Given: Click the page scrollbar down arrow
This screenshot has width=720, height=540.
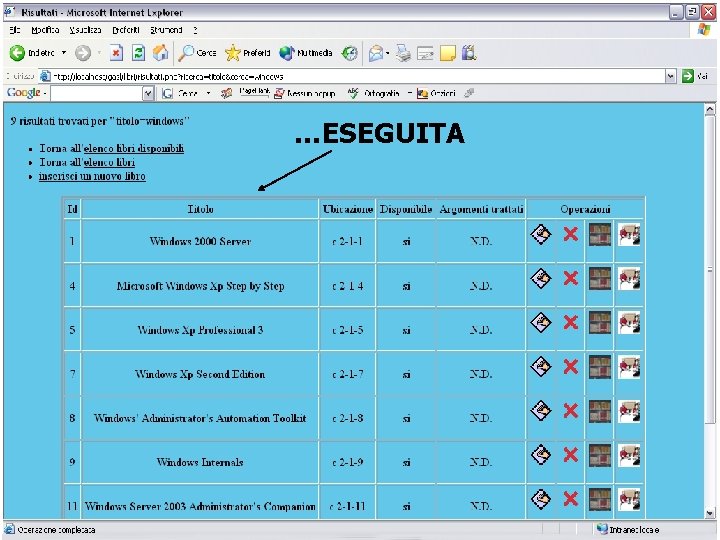Looking at the screenshot, I should (x=709, y=513).
